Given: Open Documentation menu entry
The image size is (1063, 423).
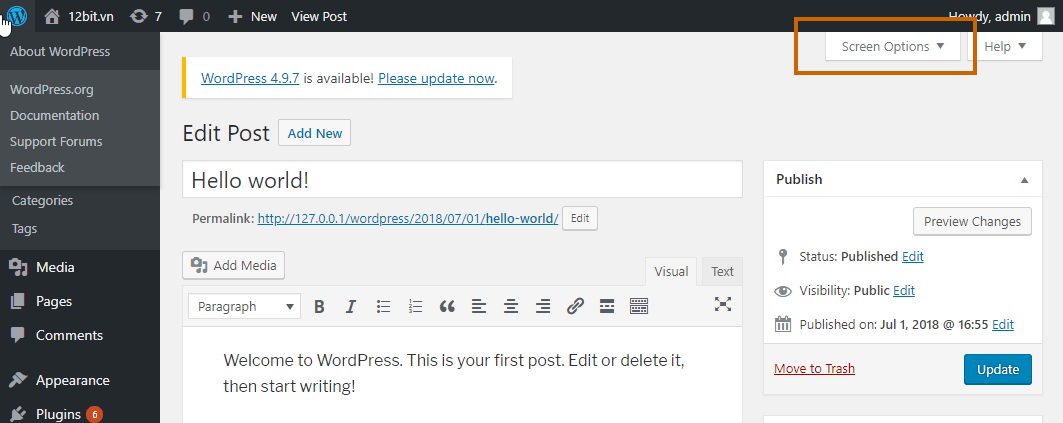Looking at the screenshot, I should (x=54, y=115).
